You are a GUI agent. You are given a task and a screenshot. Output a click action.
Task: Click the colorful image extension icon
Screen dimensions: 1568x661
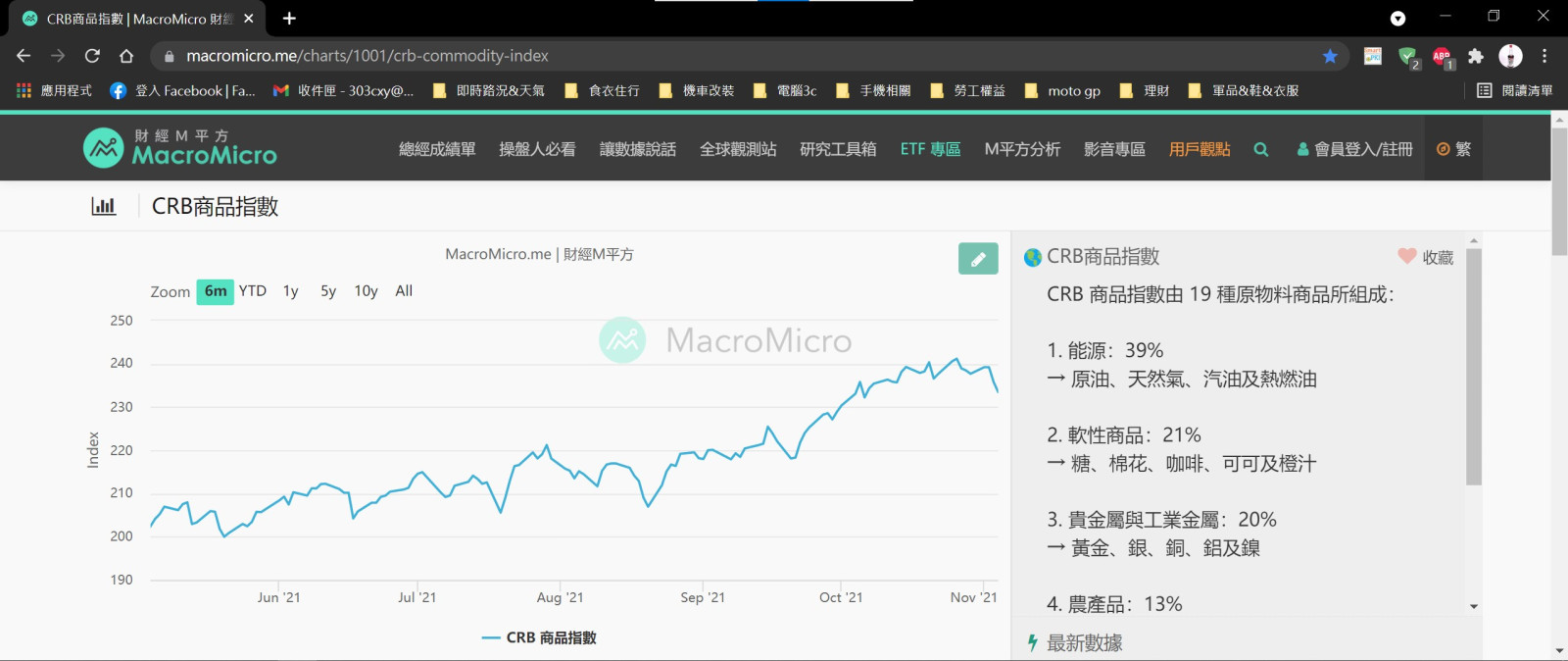pos(1373,56)
